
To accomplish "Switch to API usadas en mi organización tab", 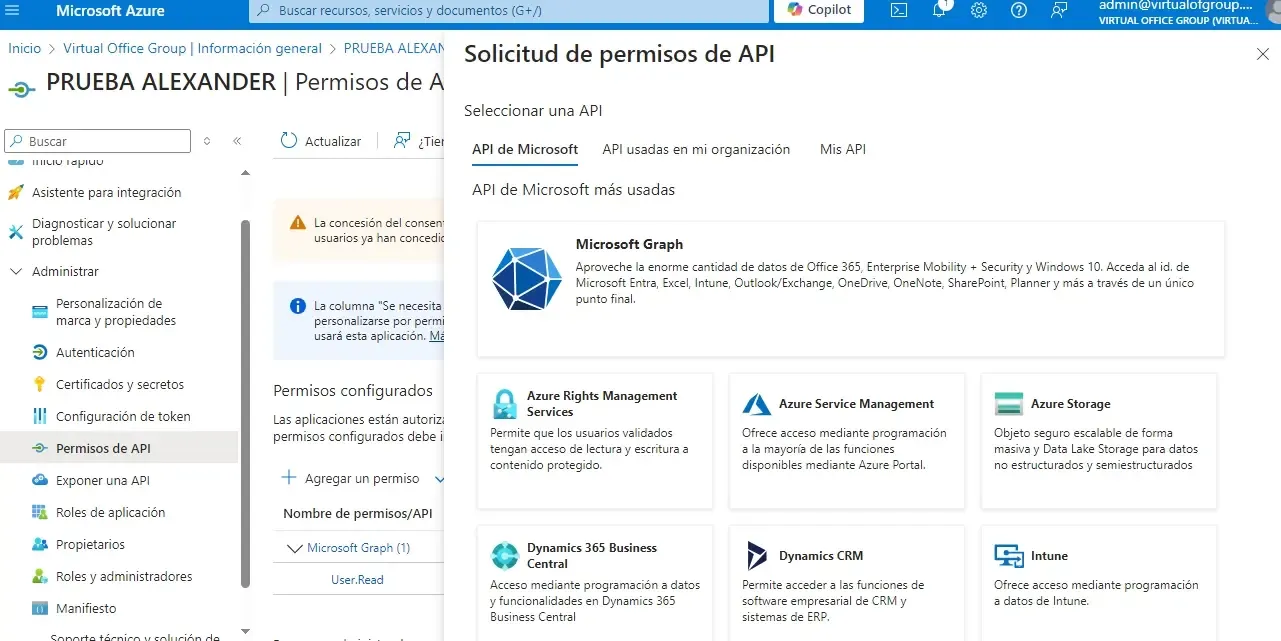I will click(696, 149).
